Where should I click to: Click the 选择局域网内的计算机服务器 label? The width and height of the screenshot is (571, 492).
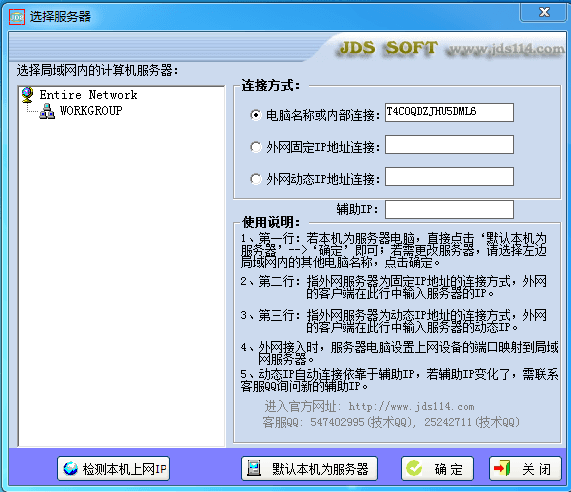coord(98,70)
